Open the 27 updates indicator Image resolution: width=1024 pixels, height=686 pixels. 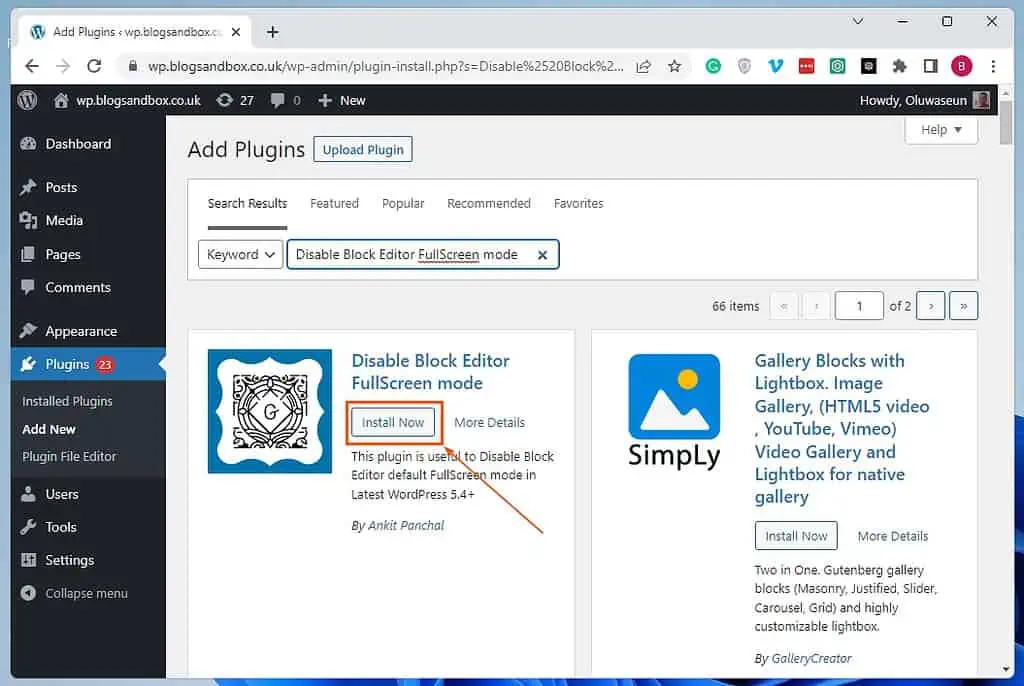coord(235,100)
